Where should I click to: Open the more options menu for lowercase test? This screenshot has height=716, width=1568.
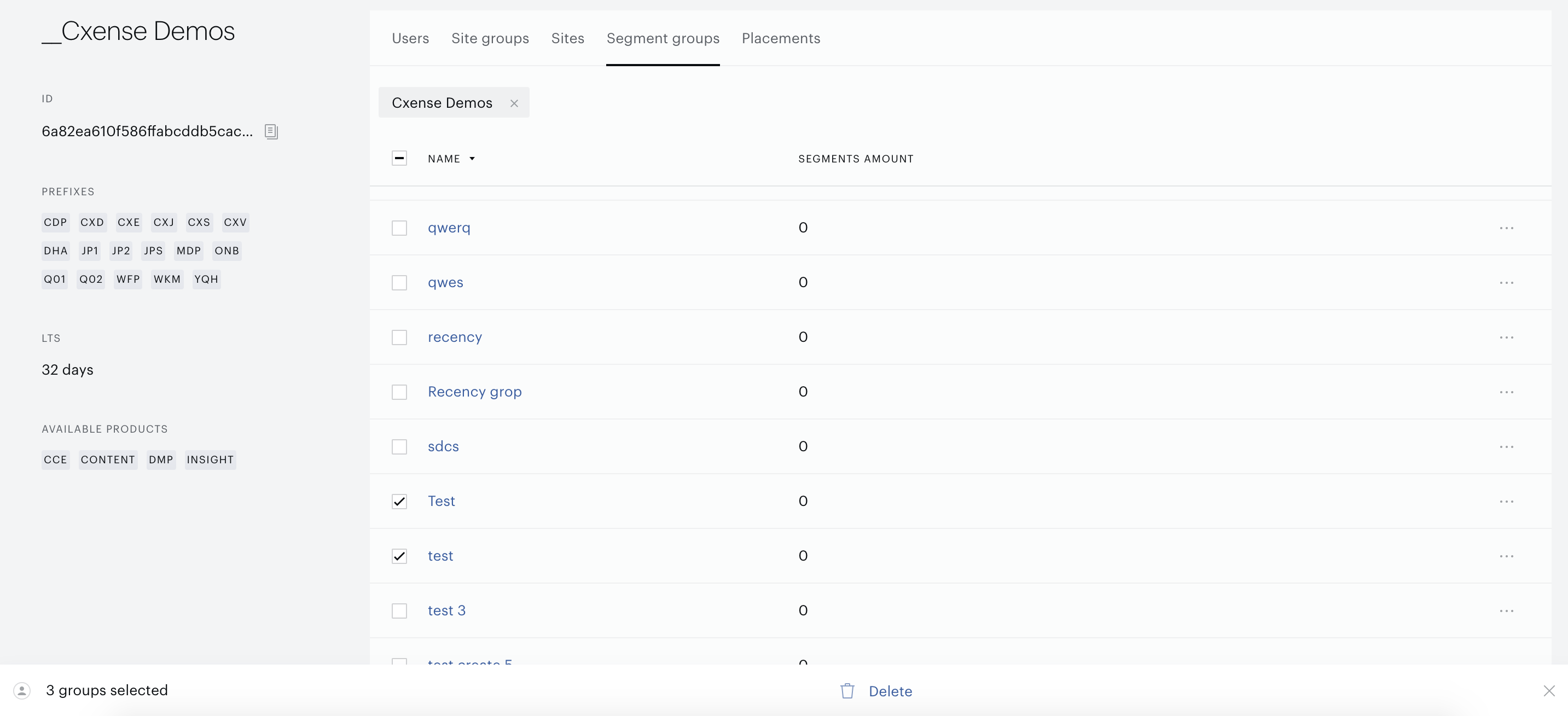[1507, 557]
